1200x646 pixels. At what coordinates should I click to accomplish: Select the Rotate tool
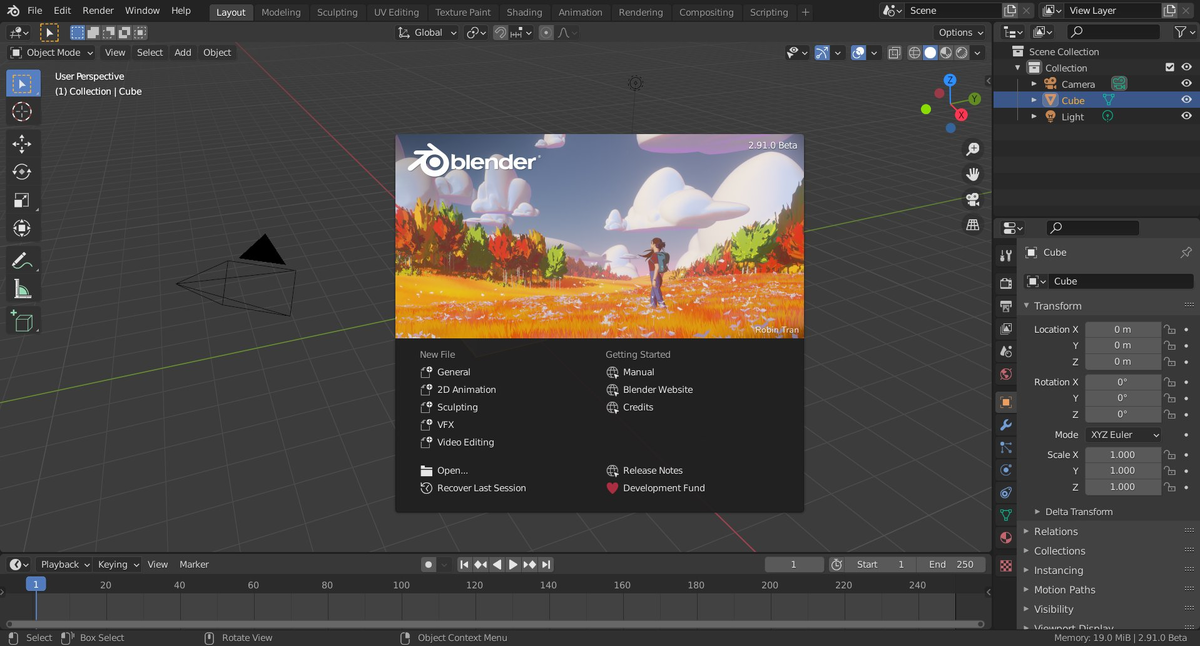(22, 172)
